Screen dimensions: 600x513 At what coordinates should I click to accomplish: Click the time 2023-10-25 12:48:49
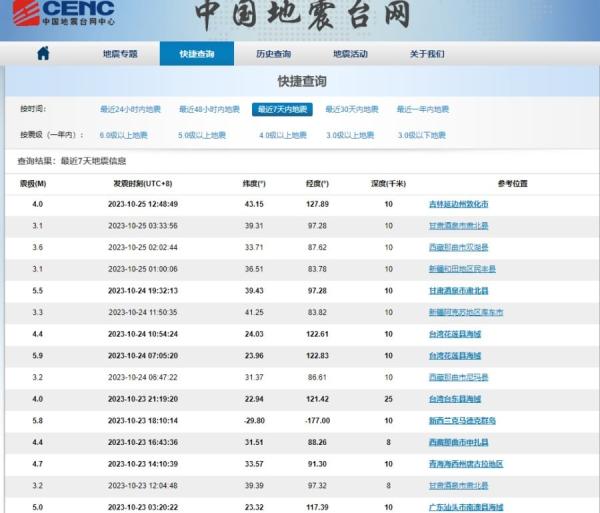(x=143, y=204)
